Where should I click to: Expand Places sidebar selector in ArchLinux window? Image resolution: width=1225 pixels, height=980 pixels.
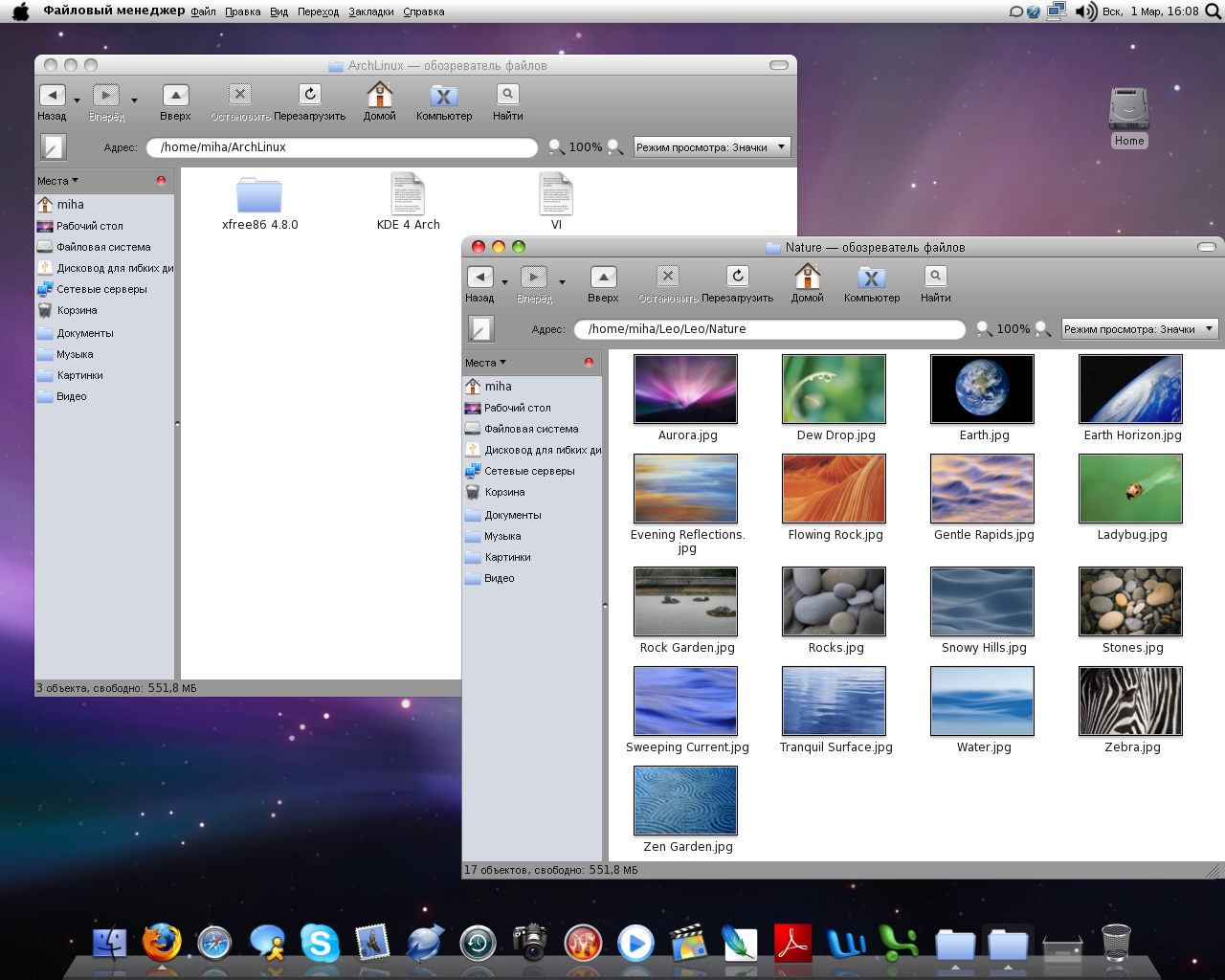click(x=57, y=181)
